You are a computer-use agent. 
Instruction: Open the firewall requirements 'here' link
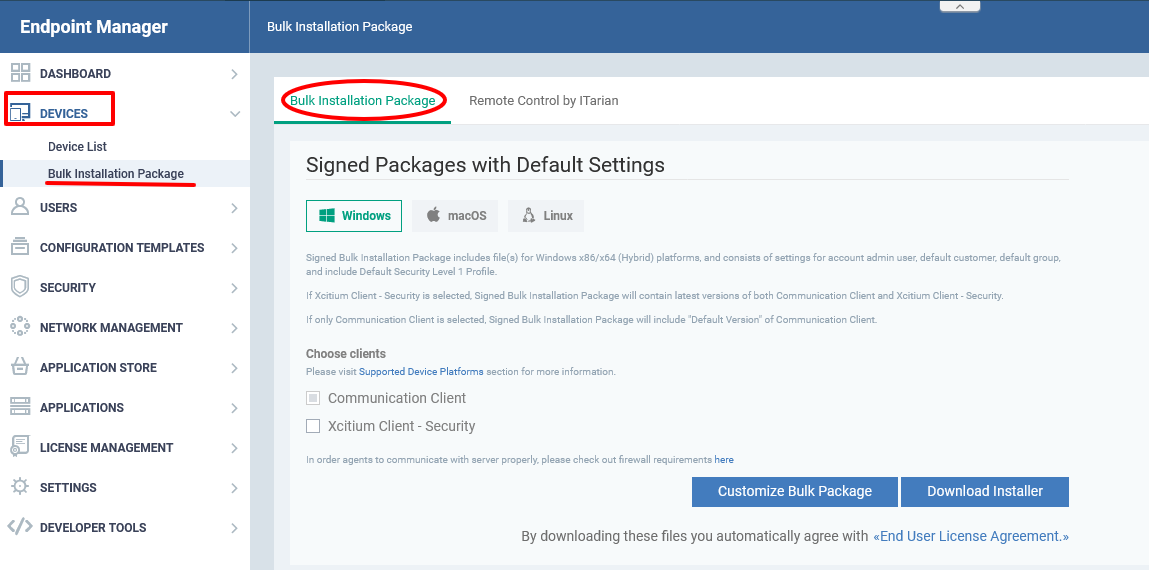pyautogui.click(x=724, y=460)
